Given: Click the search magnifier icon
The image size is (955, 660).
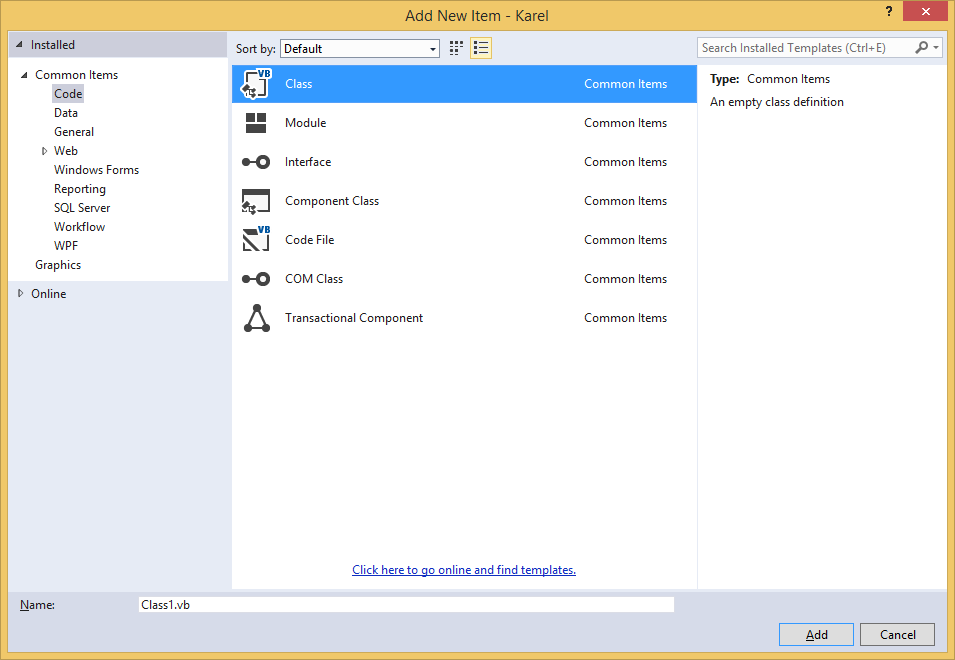Looking at the screenshot, I should (921, 47).
